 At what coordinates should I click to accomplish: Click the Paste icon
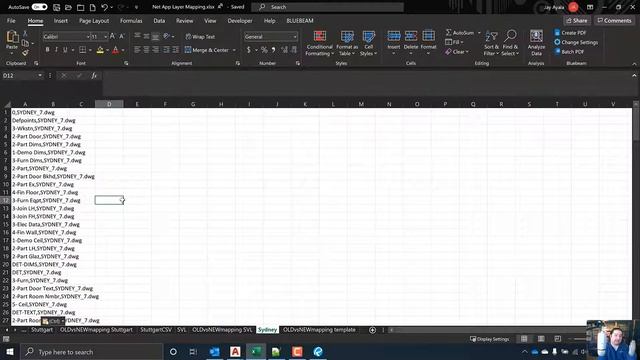(12, 38)
